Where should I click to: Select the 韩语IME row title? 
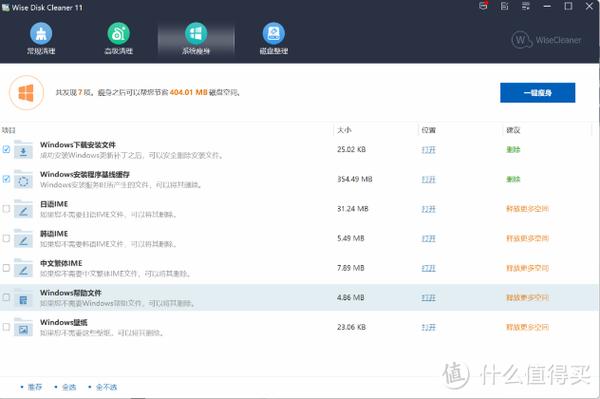pyautogui.click(x=54, y=233)
